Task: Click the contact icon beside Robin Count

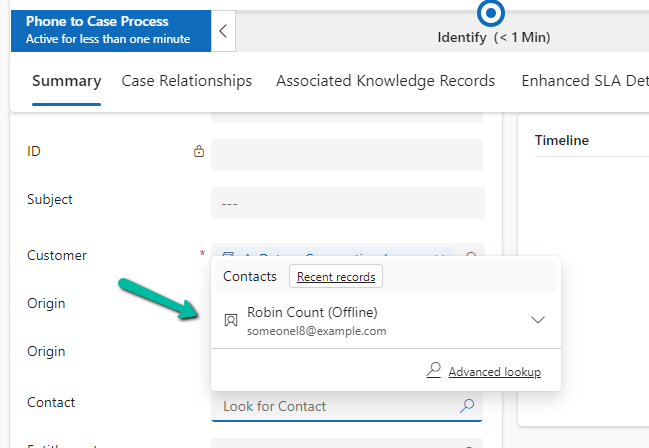Action: 230,320
